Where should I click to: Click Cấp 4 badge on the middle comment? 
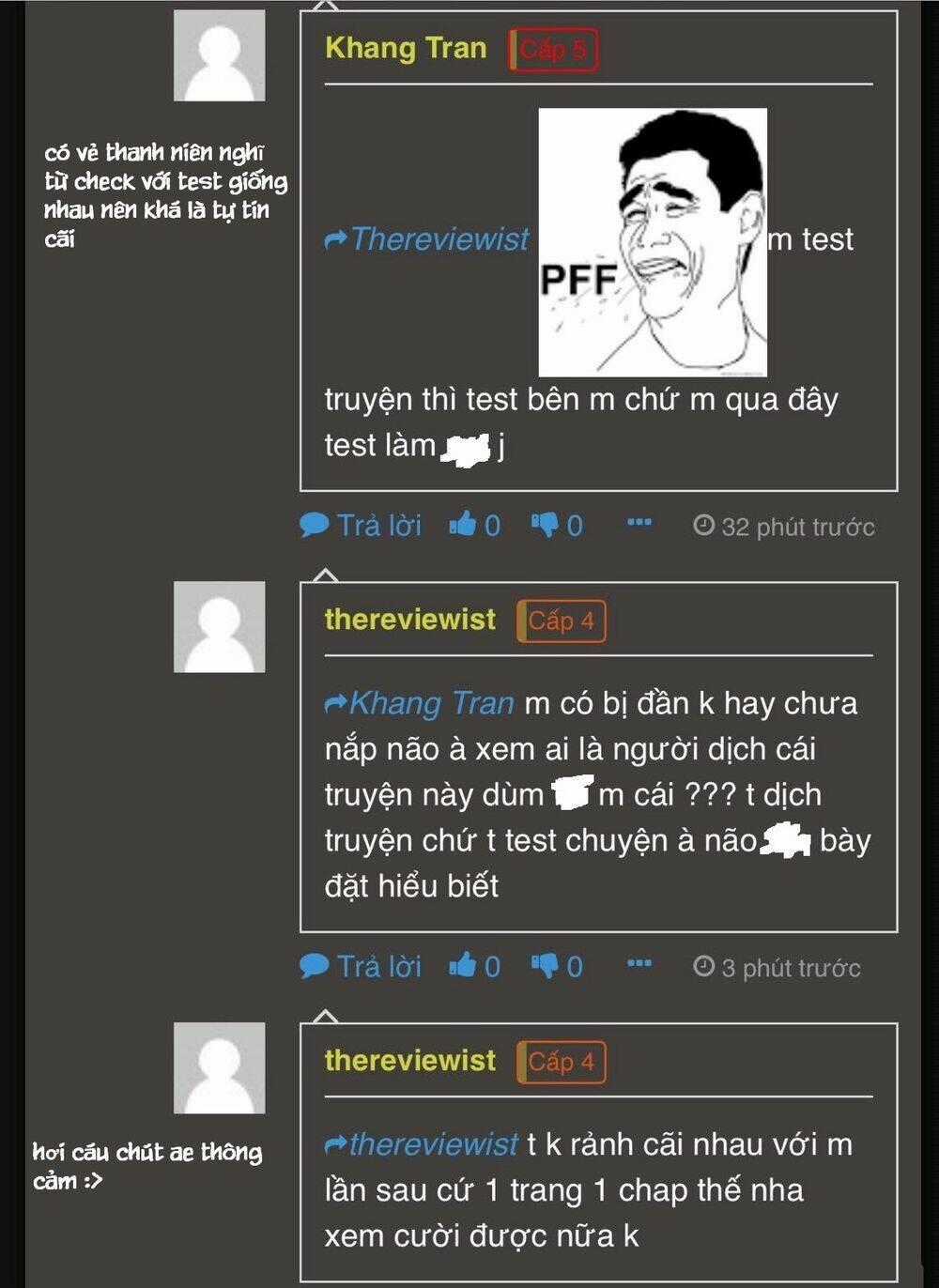pyautogui.click(x=562, y=621)
